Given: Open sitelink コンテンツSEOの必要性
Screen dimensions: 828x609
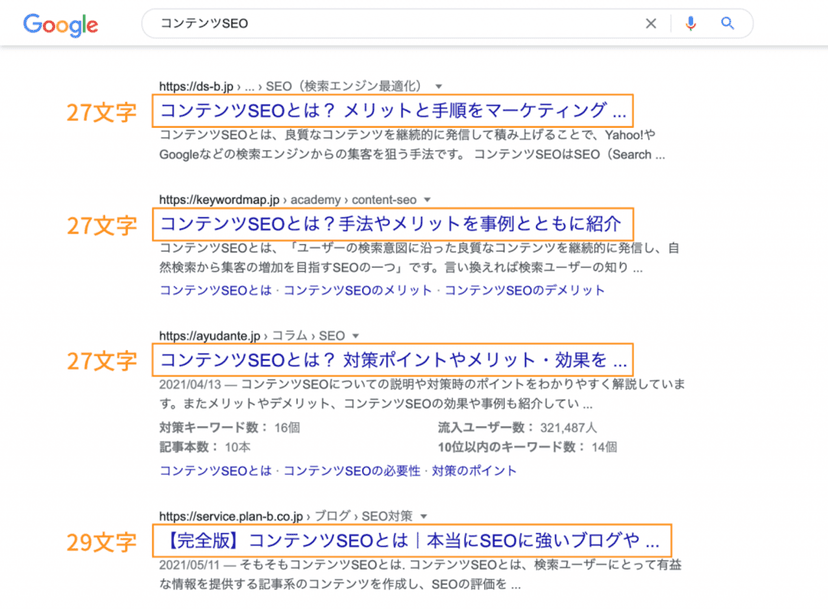Looking at the screenshot, I should click(352, 471).
